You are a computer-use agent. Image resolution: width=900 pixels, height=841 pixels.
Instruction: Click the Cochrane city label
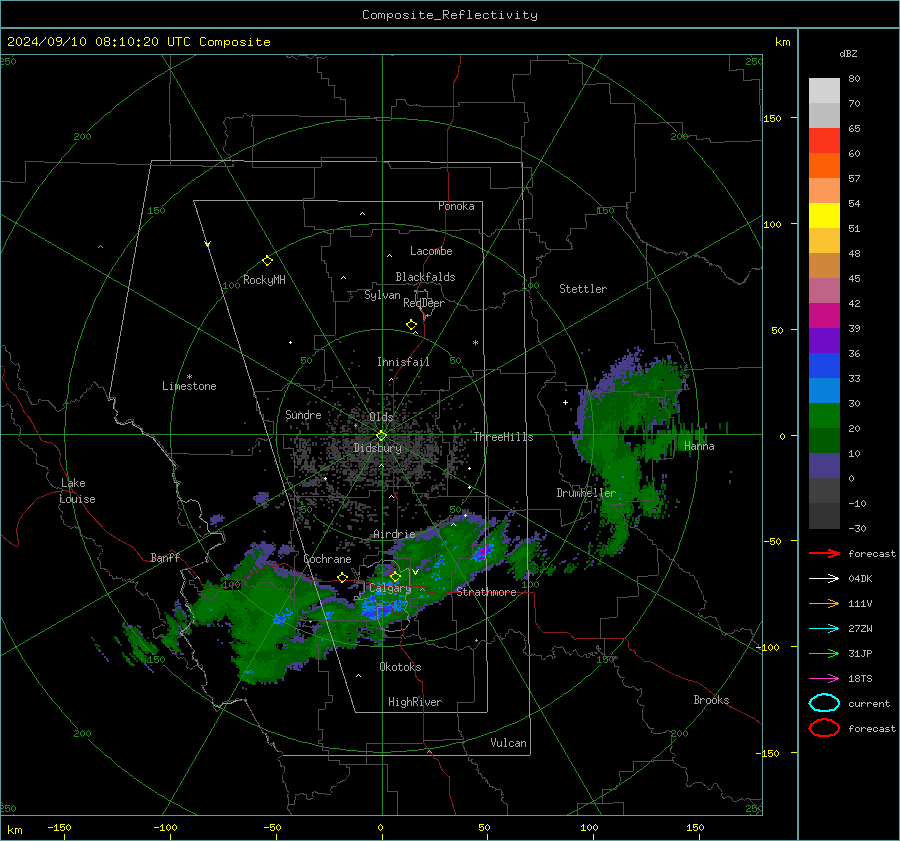click(327, 559)
